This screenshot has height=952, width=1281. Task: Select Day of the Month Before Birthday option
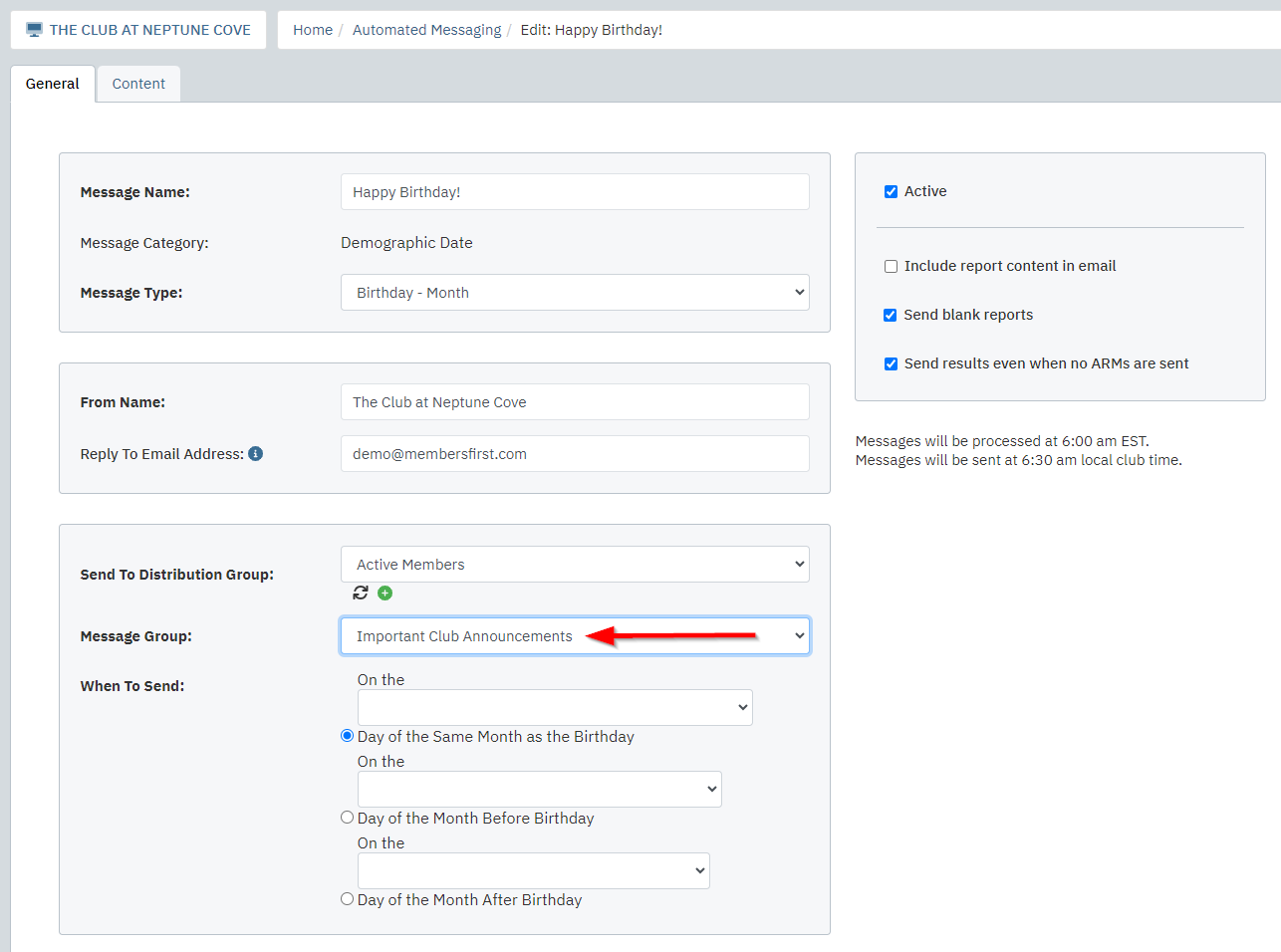(347, 818)
